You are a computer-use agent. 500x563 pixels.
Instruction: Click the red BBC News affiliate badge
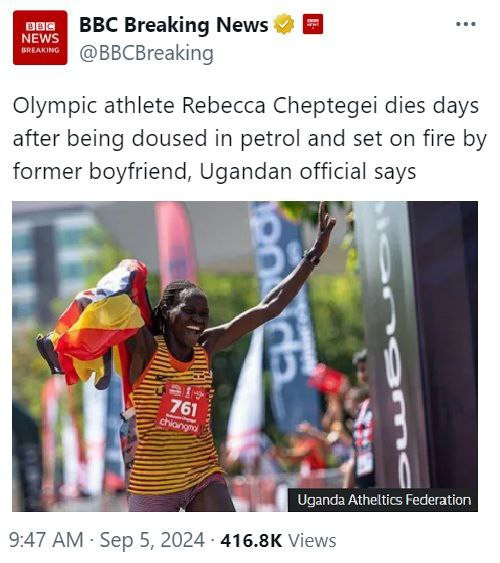tap(313, 24)
